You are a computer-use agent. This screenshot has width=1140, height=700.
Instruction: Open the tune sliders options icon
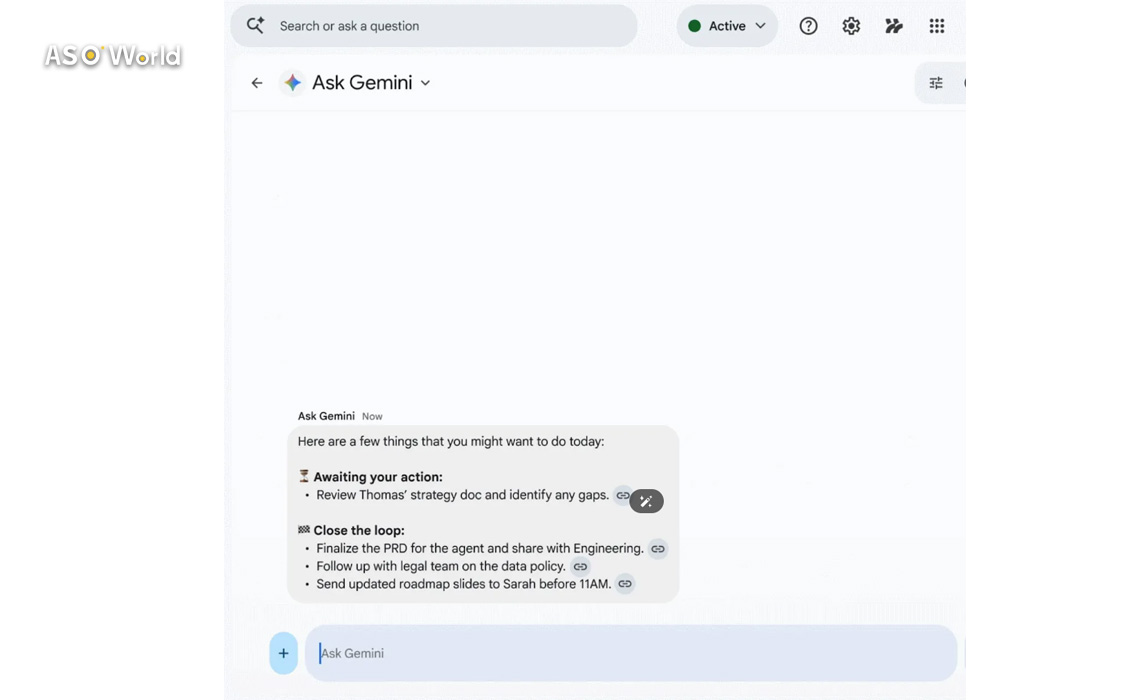(936, 83)
